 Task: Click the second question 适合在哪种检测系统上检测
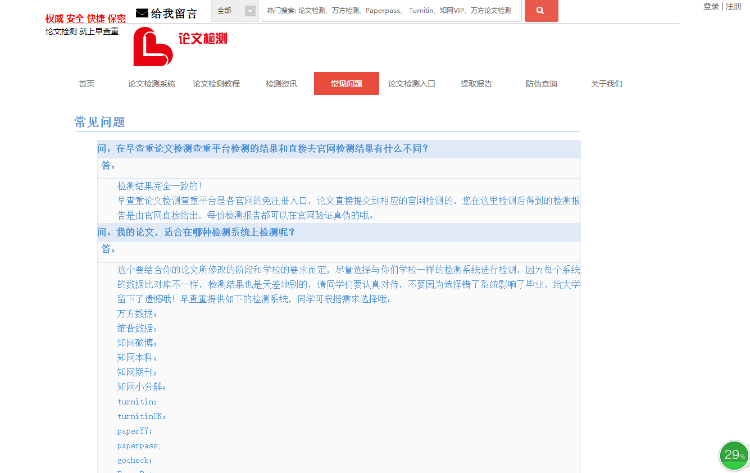pyautogui.click(x=196, y=232)
